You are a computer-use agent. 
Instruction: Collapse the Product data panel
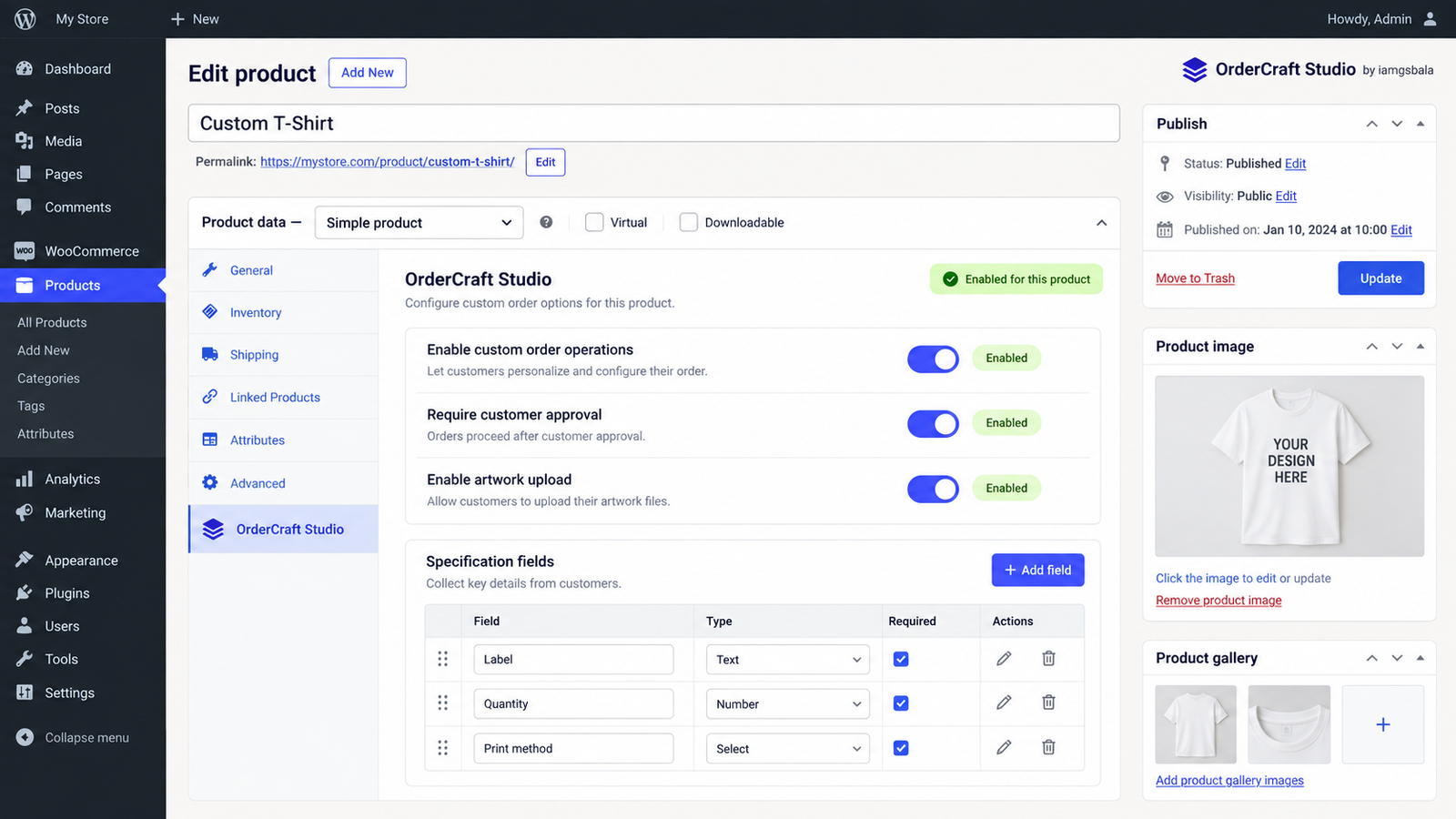1101,223
